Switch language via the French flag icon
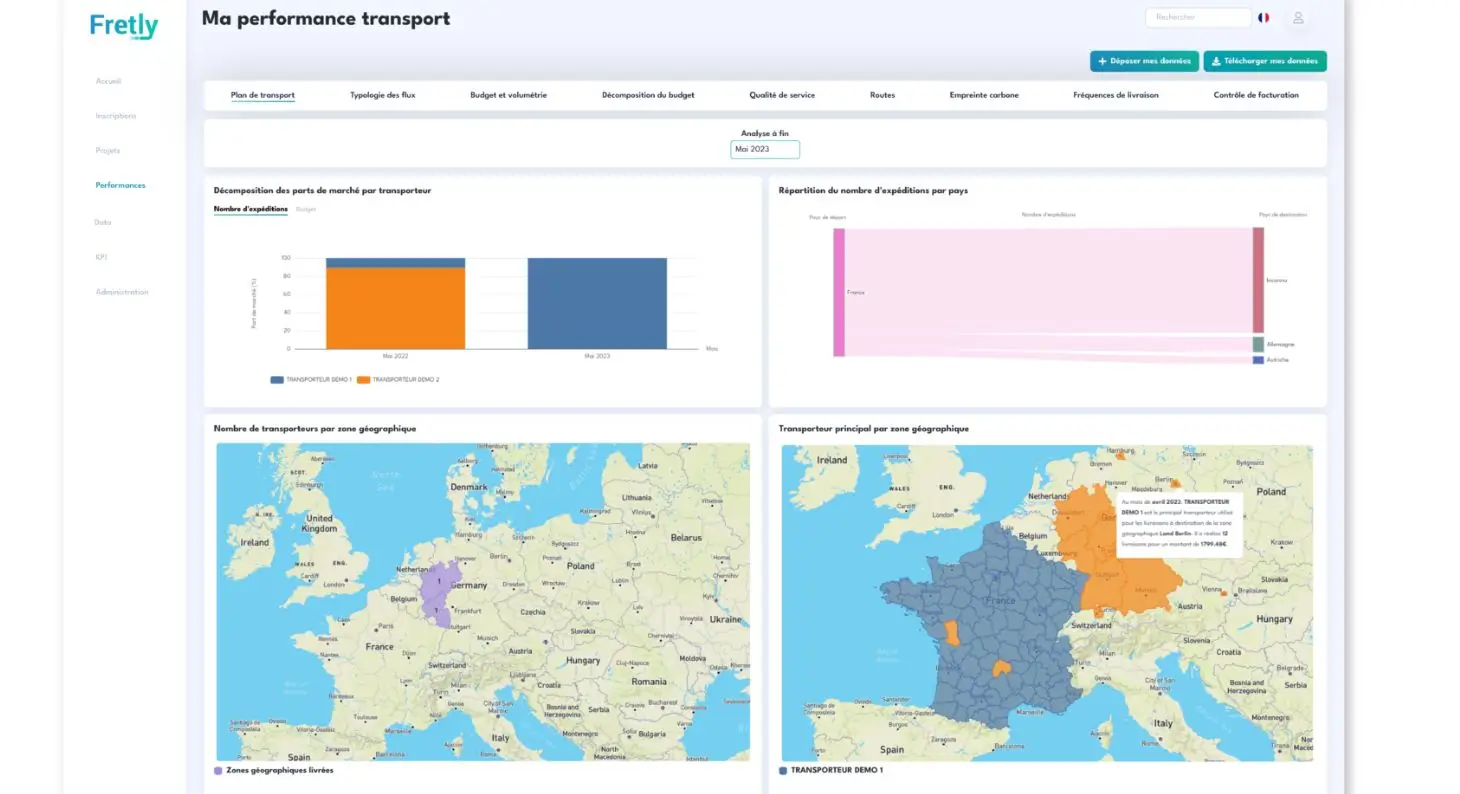The image size is (1460, 794). pyautogui.click(x=1264, y=18)
